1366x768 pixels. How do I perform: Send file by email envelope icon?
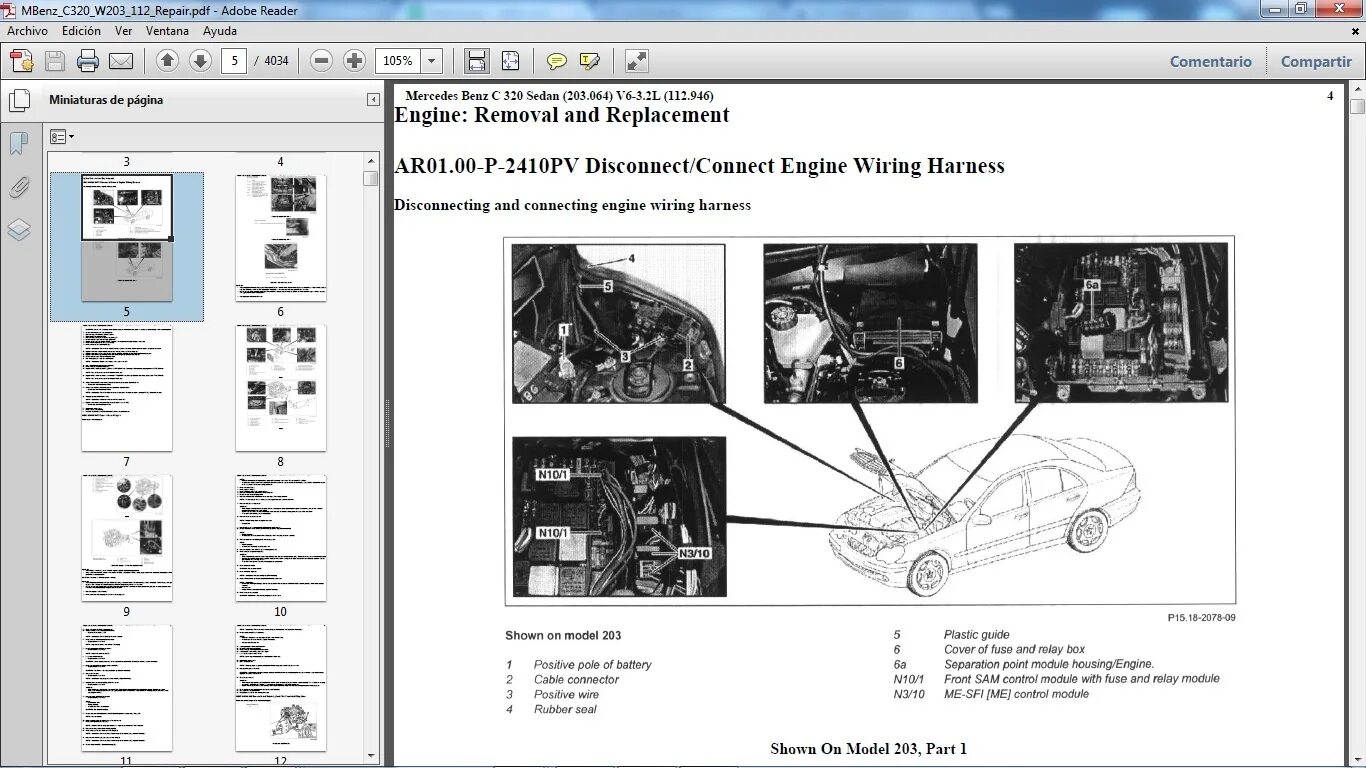[x=121, y=61]
